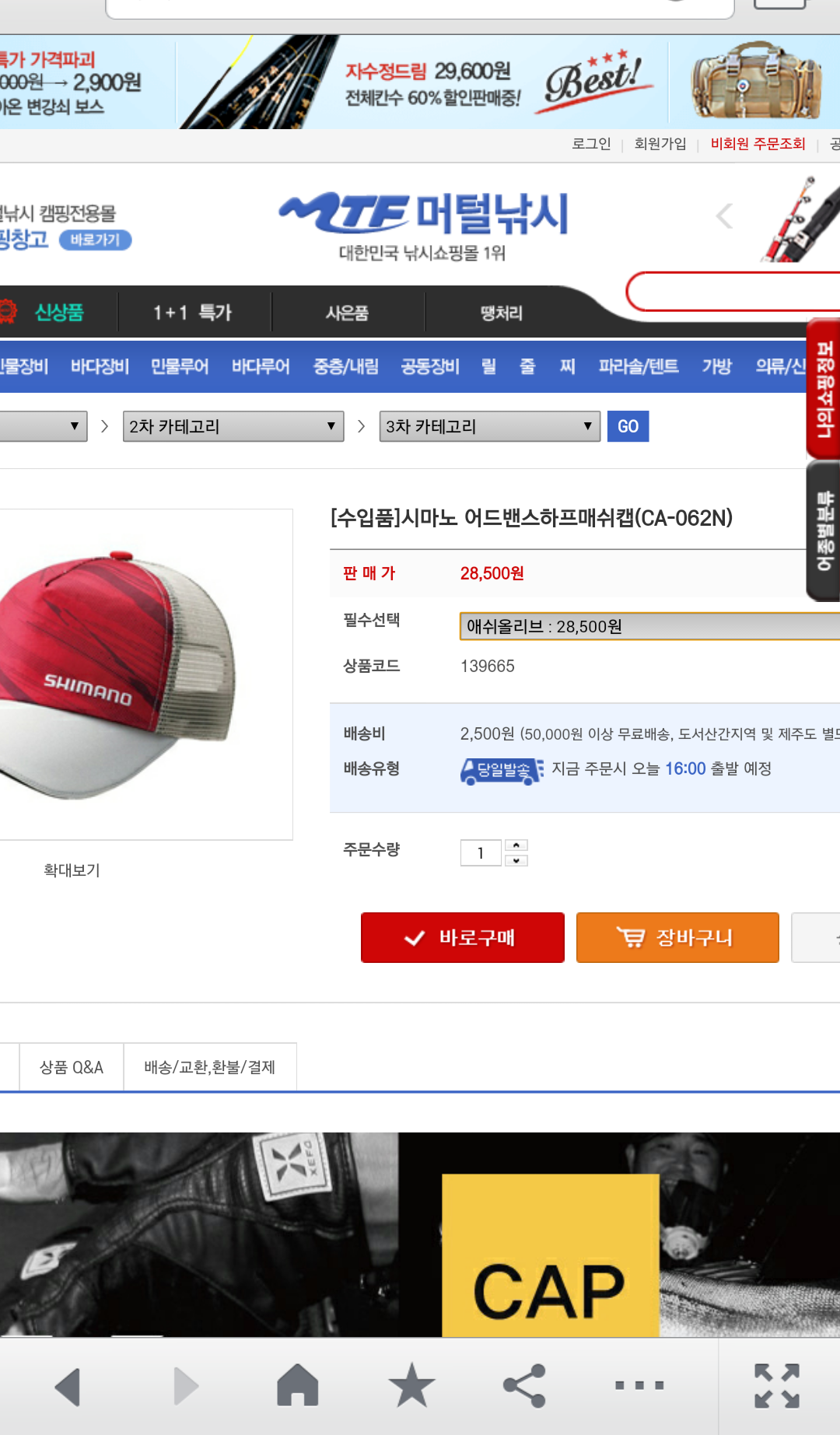Image resolution: width=840 pixels, height=1435 pixels.
Task: Open the 파라솔/텐트 category
Action: pyautogui.click(x=639, y=366)
